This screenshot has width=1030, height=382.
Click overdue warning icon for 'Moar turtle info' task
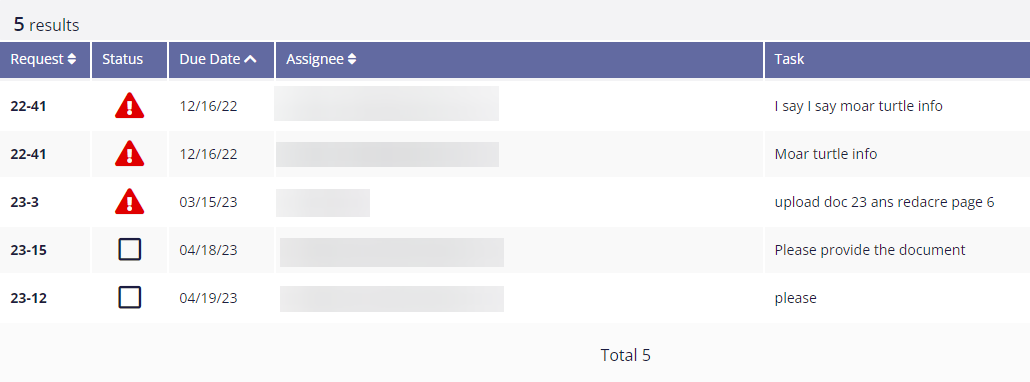(129, 153)
